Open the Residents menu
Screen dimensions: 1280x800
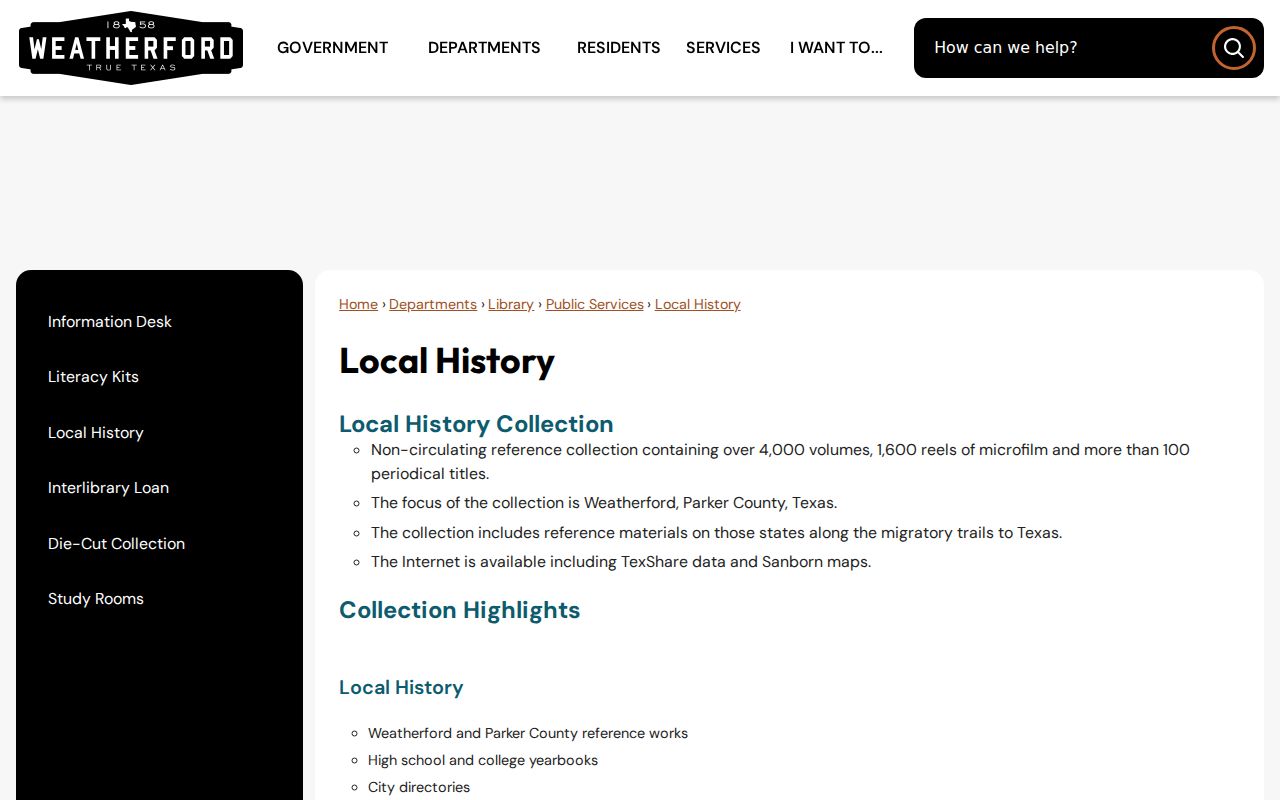[618, 48]
